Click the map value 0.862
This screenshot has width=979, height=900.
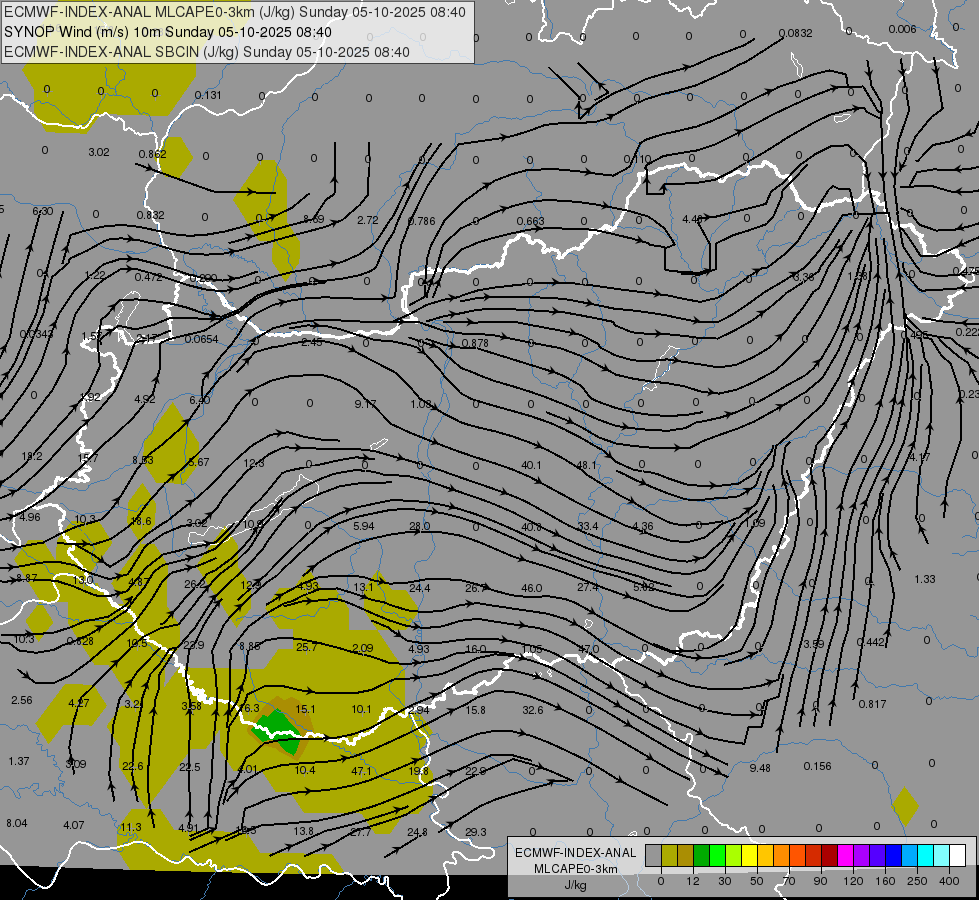pyautogui.click(x=152, y=154)
